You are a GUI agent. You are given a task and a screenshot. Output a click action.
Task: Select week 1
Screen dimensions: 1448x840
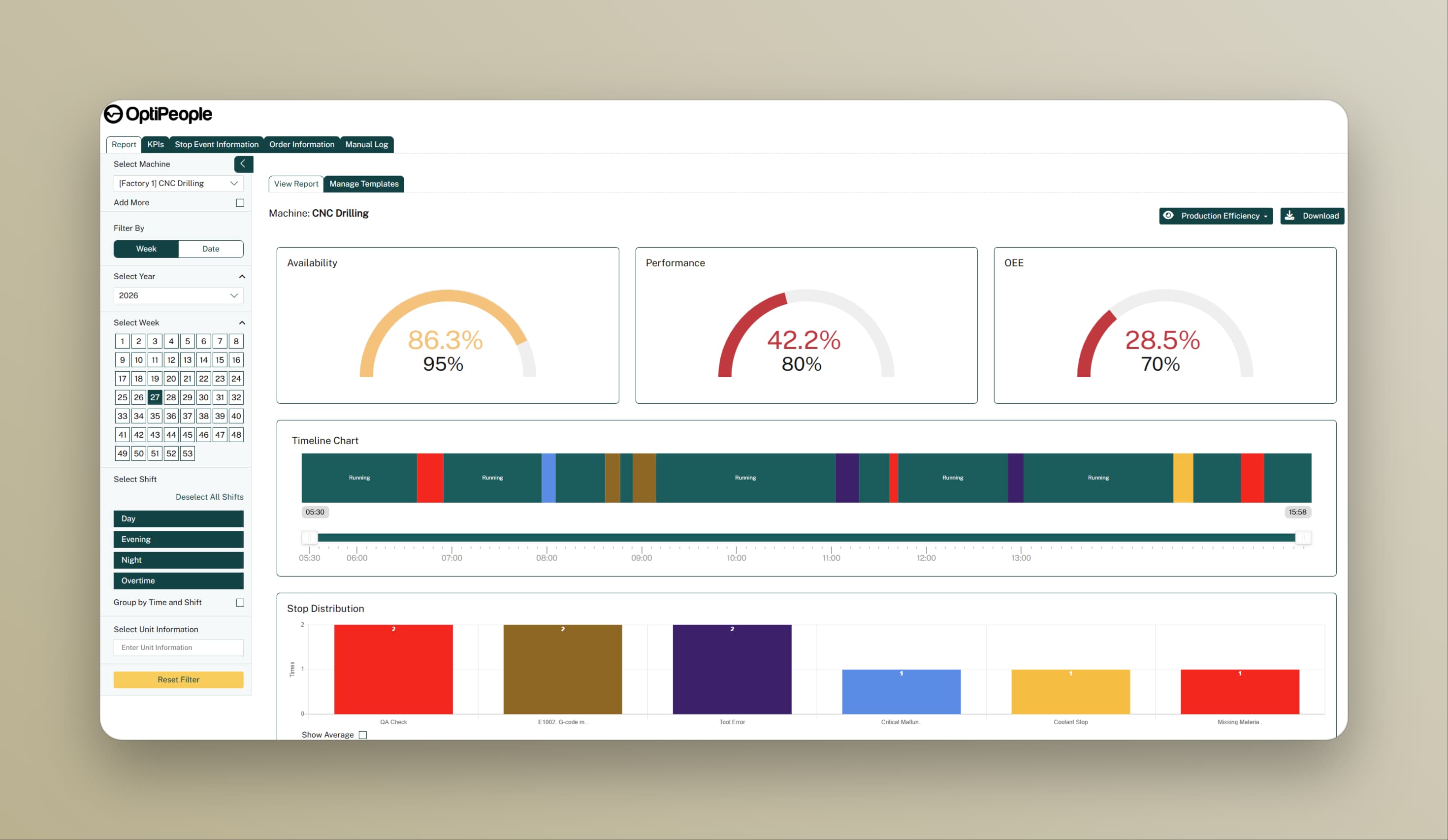coord(123,341)
